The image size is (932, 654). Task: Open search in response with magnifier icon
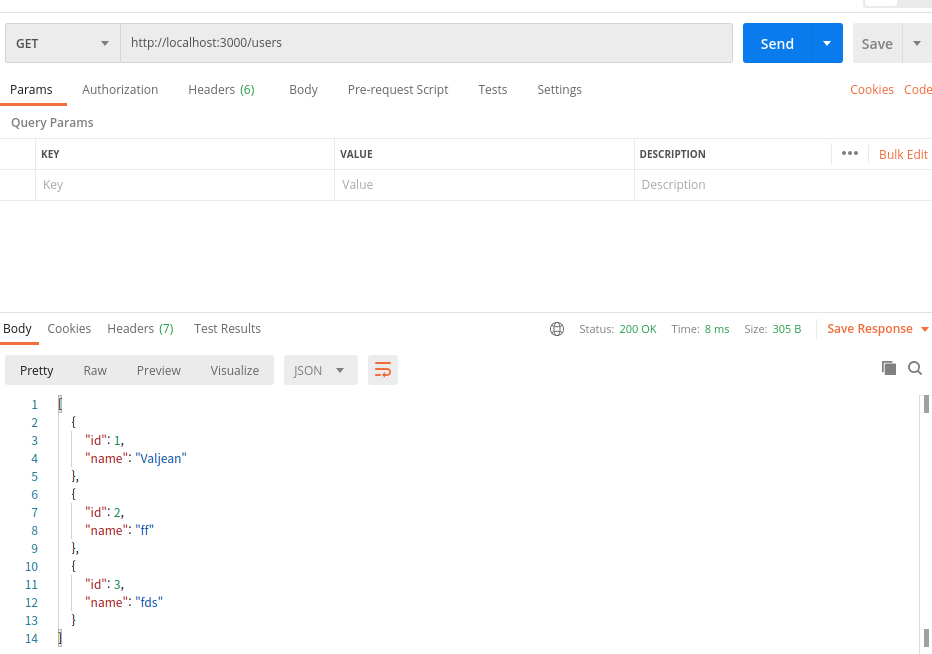click(915, 368)
